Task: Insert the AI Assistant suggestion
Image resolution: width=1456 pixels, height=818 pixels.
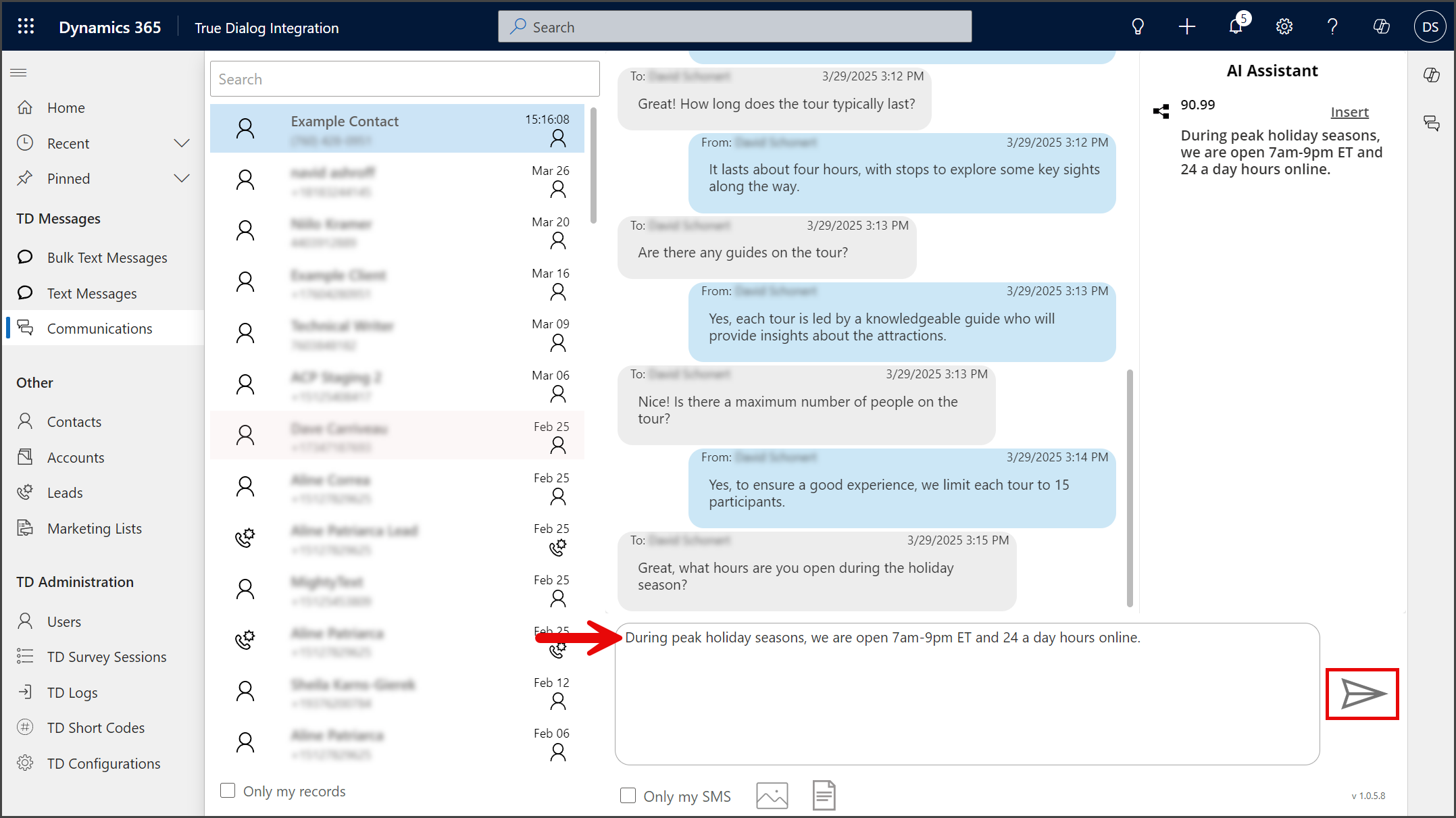Action: (x=1349, y=112)
